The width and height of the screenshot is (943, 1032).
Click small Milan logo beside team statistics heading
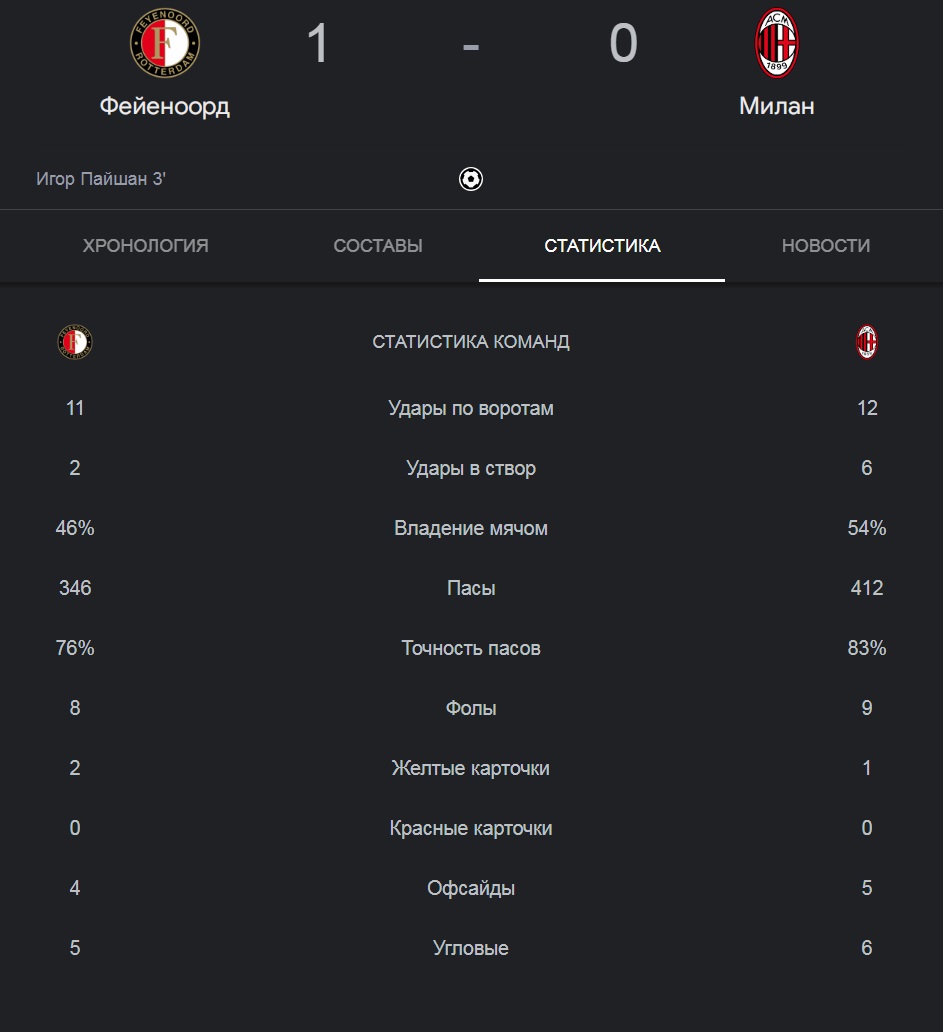click(867, 342)
